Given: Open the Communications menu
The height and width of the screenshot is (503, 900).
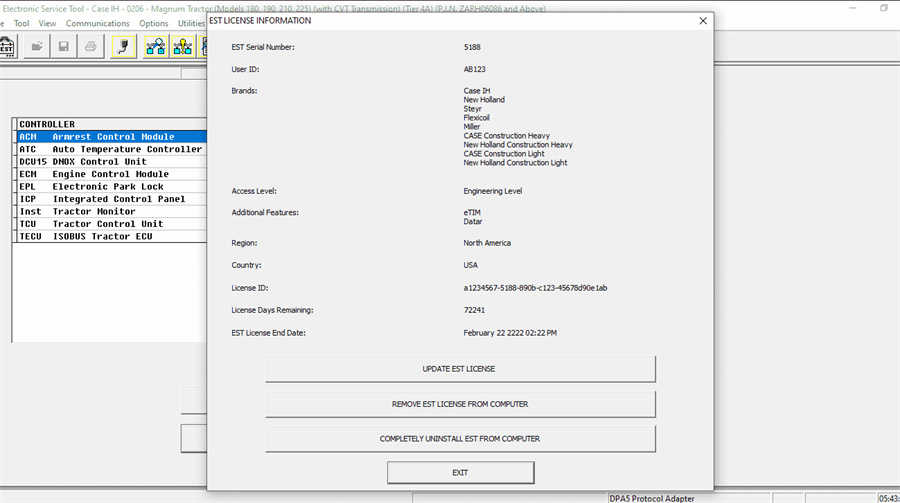Looking at the screenshot, I should tap(98, 24).
